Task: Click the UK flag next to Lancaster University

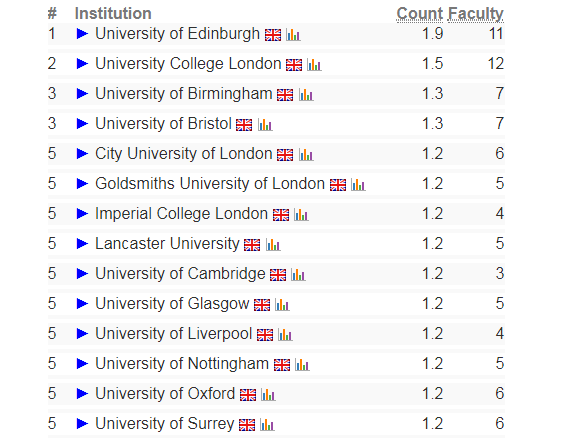Action: tap(252, 245)
